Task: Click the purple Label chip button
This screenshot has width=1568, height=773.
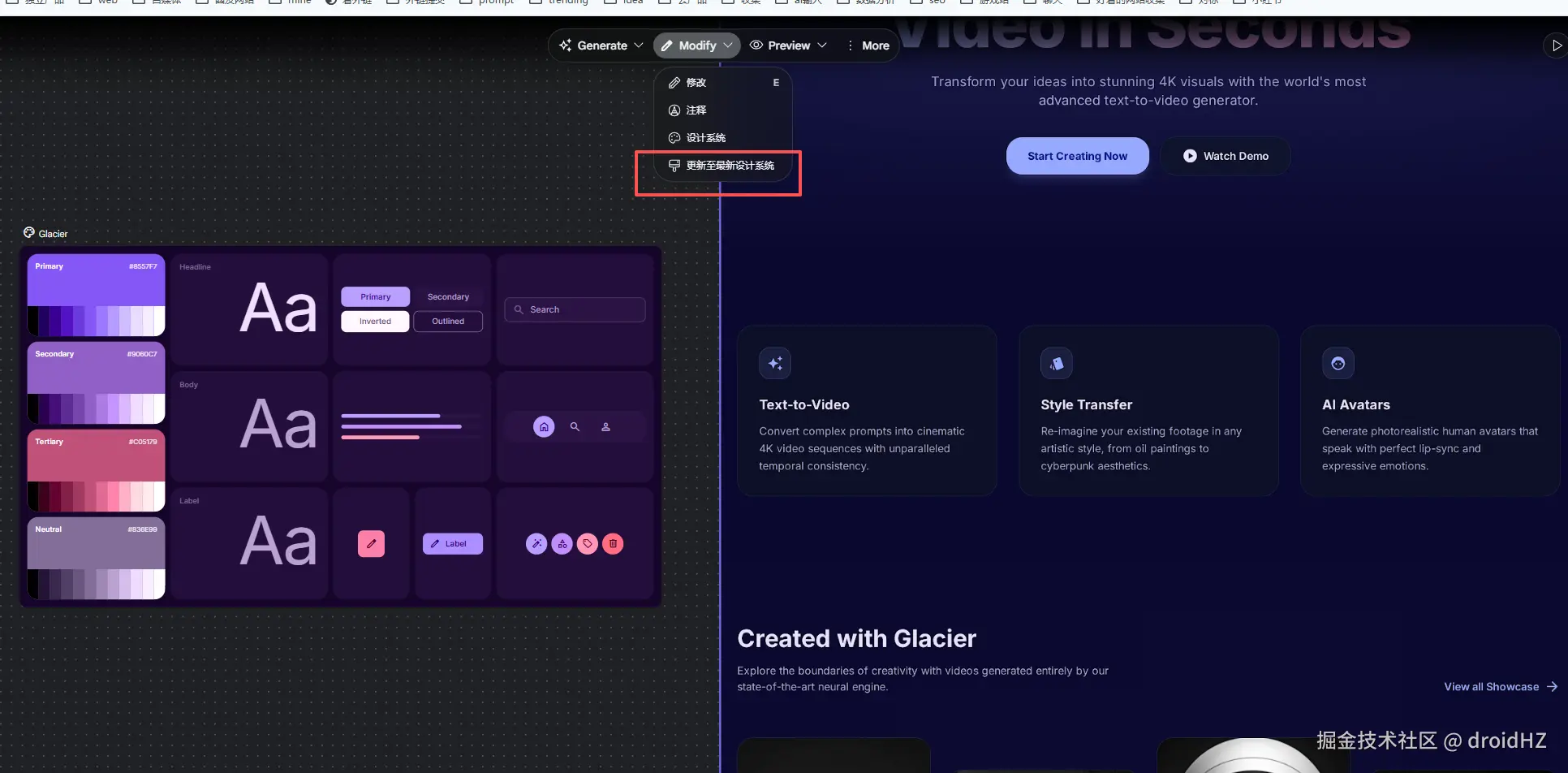Action: [x=453, y=543]
